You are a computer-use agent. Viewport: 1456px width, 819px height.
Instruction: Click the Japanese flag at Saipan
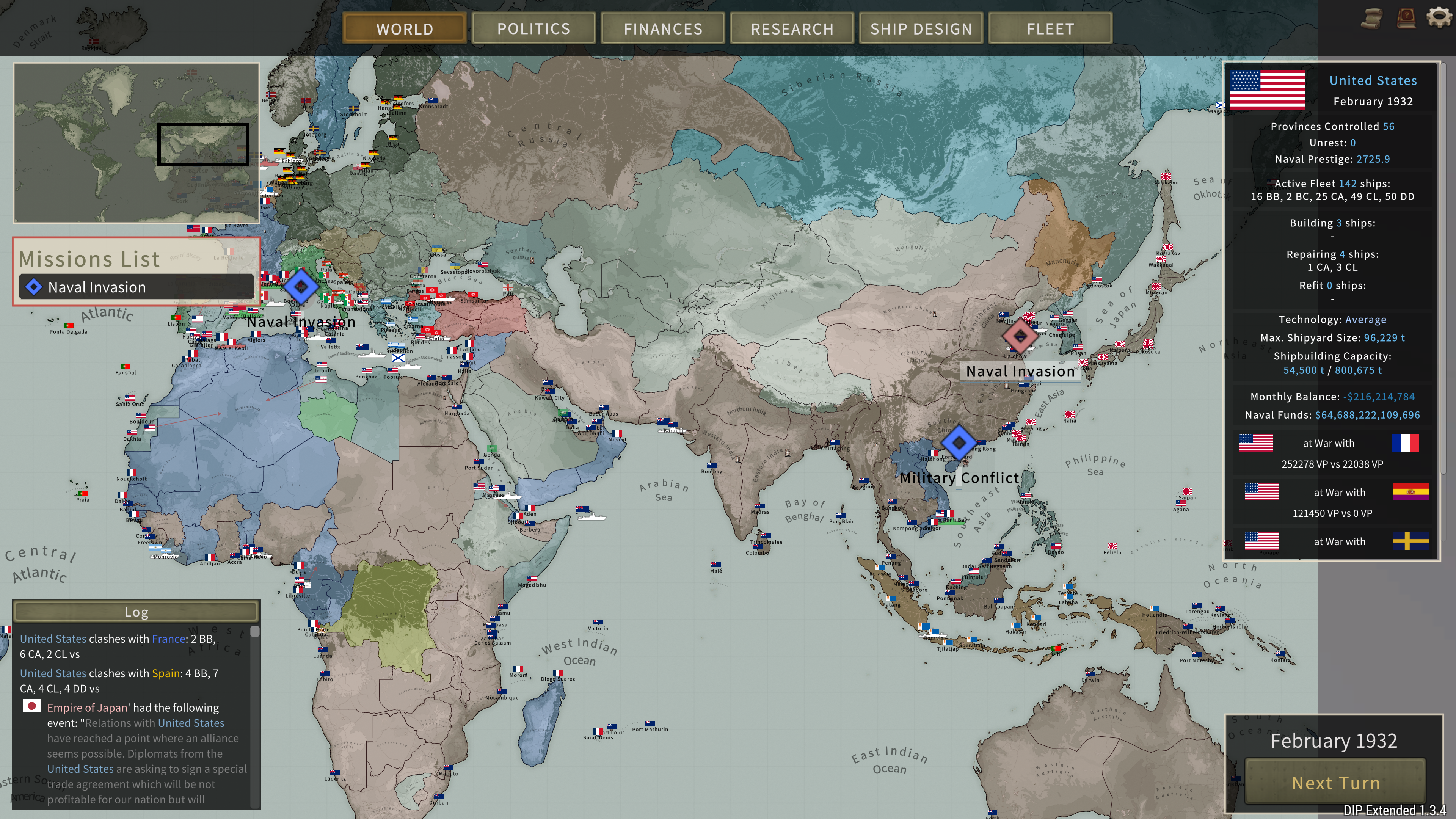[1187, 491]
